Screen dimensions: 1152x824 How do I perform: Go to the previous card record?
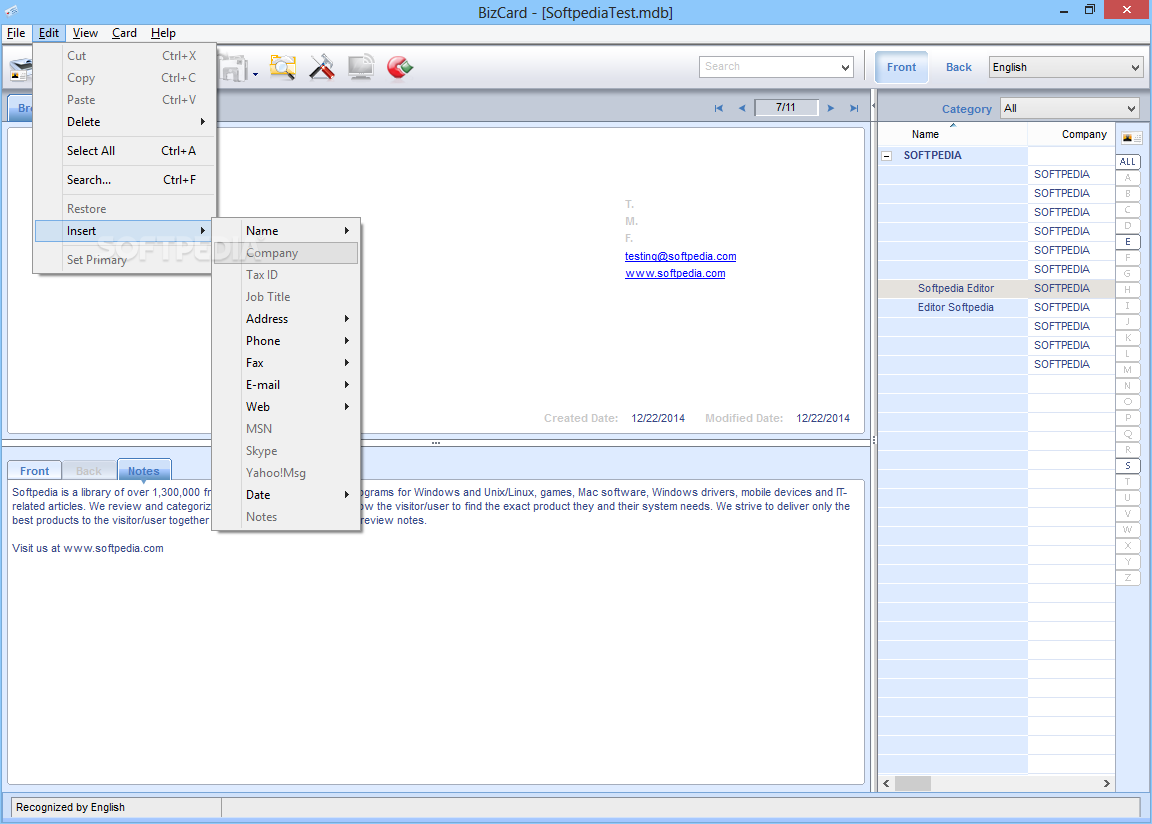(x=742, y=108)
